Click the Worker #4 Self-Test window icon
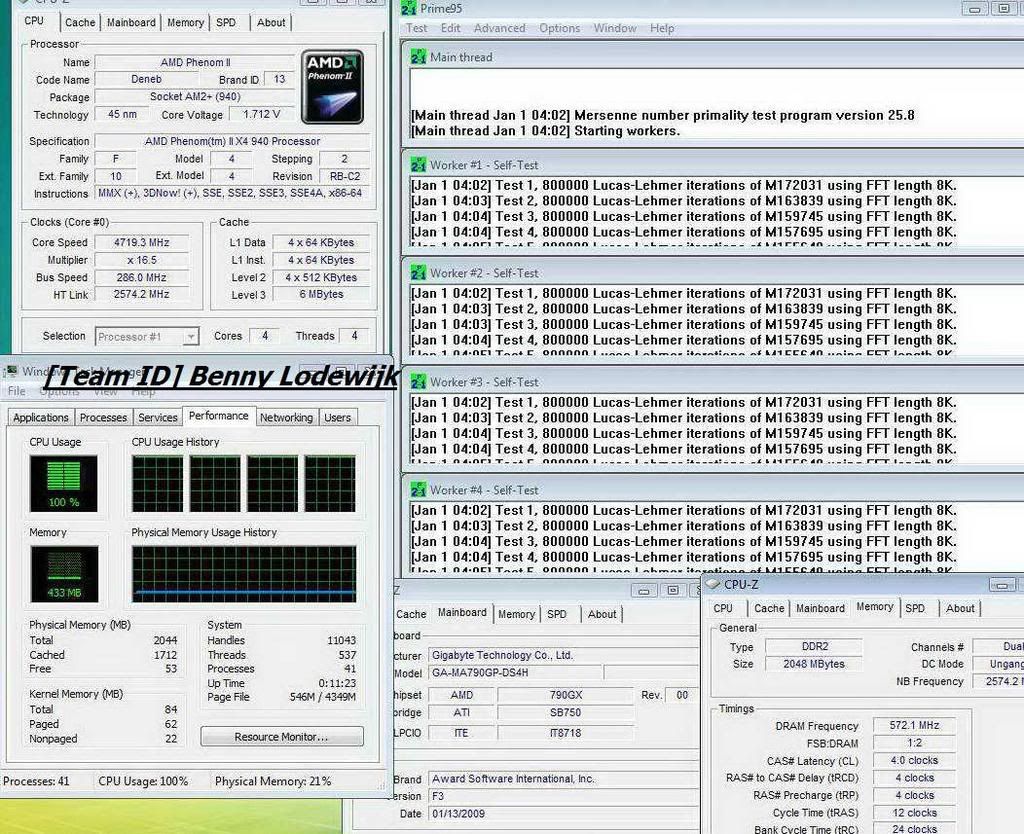1024x834 pixels. tap(418, 490)
